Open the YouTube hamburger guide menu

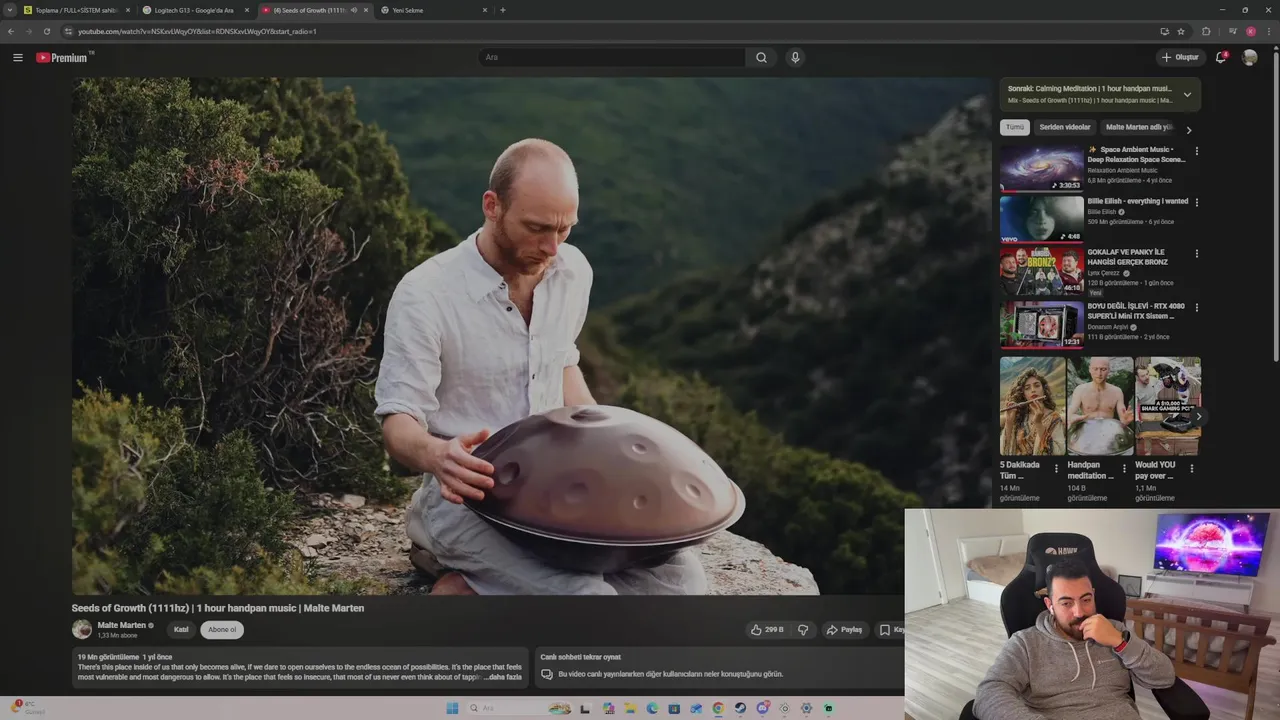(18, 57)
